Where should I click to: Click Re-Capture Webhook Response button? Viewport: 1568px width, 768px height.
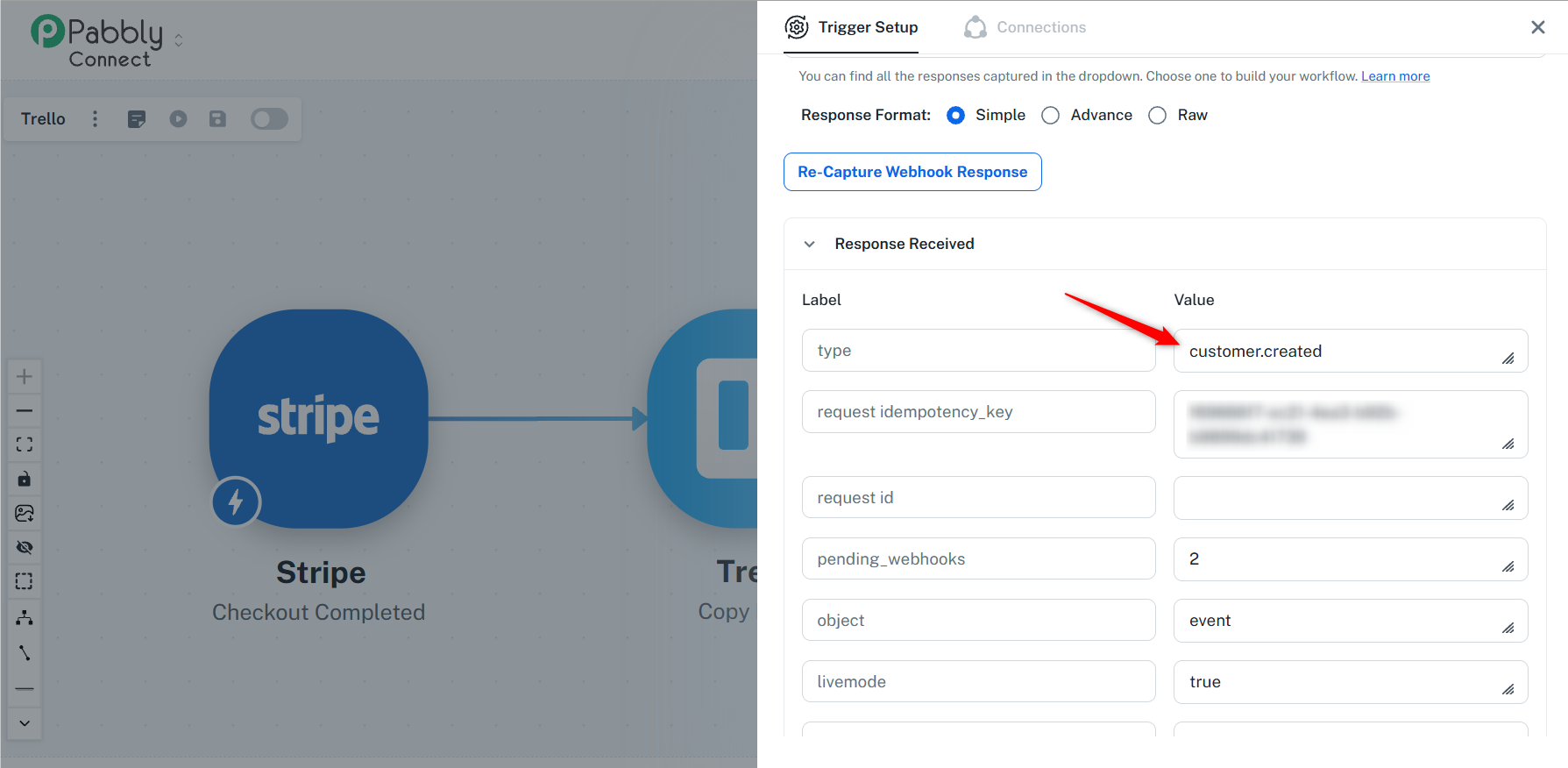912,172
